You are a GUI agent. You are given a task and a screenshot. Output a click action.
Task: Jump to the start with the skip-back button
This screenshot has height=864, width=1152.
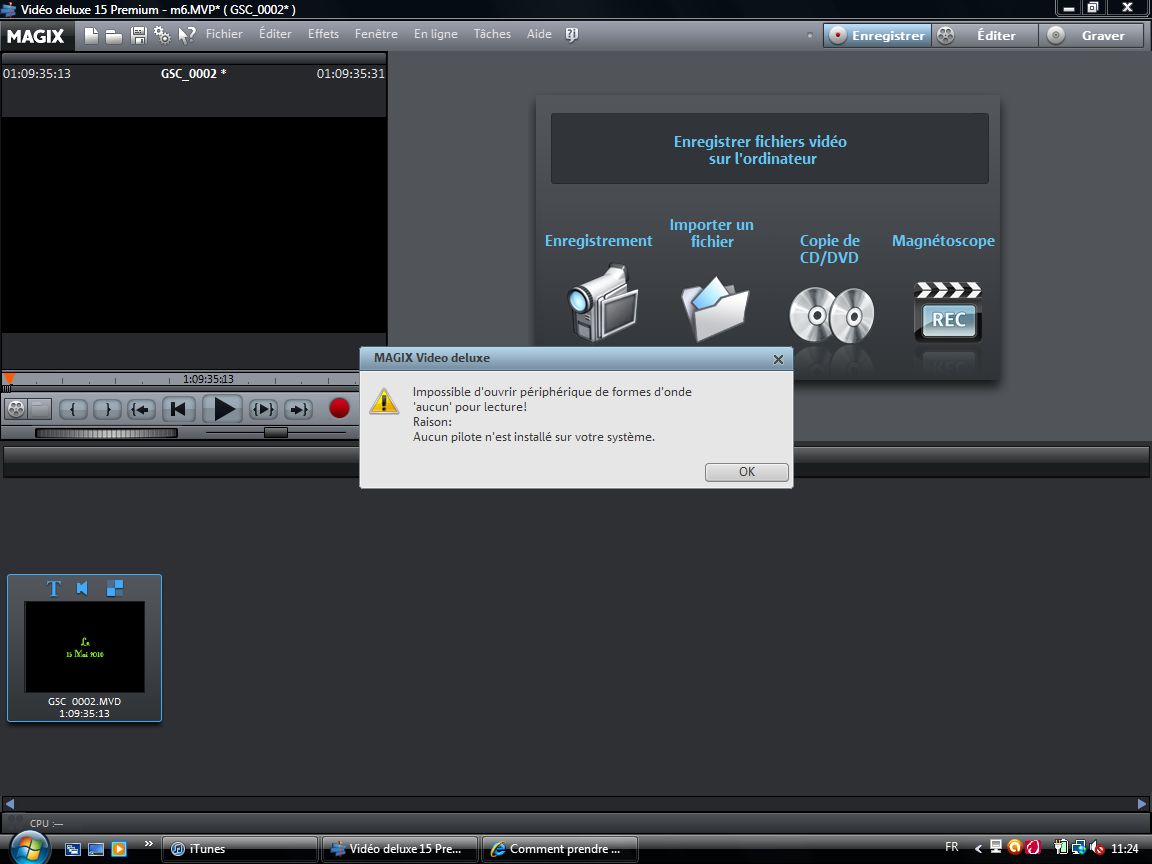[x=178, y=408]
